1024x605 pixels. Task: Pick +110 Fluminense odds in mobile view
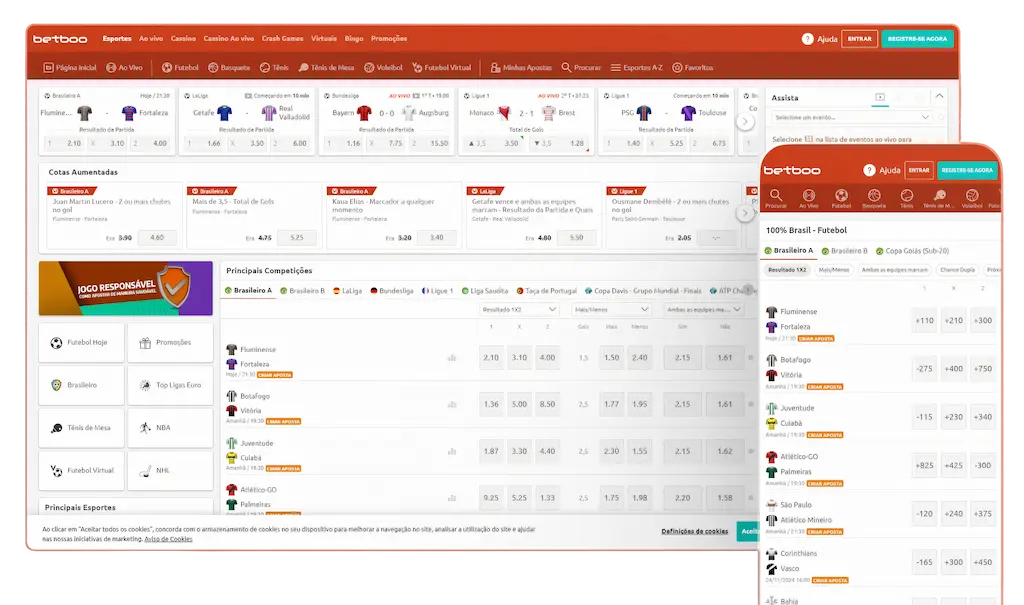(924, 321)
